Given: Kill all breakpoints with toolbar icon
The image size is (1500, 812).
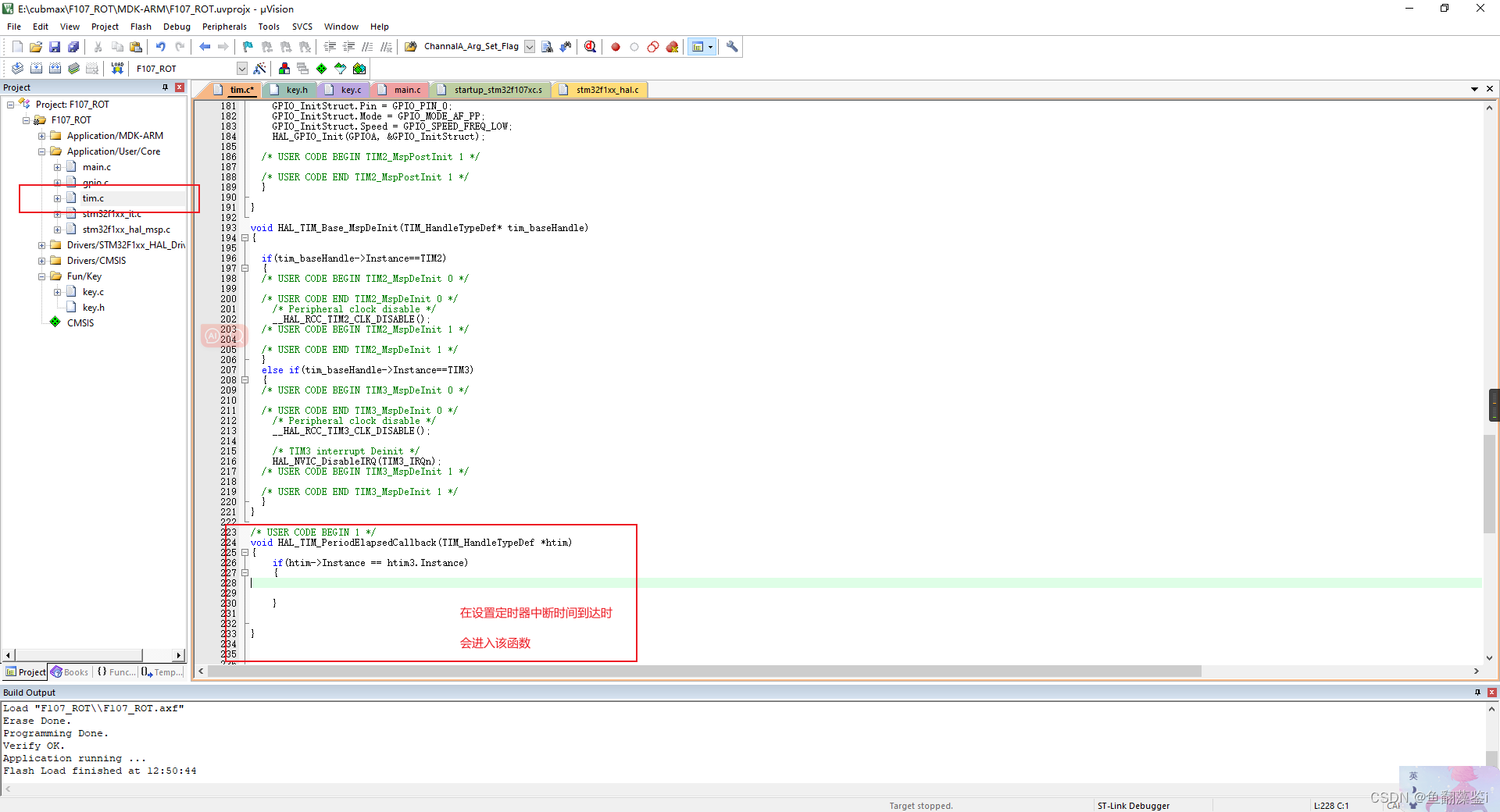Looking at the screenshot, I should click(672, 47).
